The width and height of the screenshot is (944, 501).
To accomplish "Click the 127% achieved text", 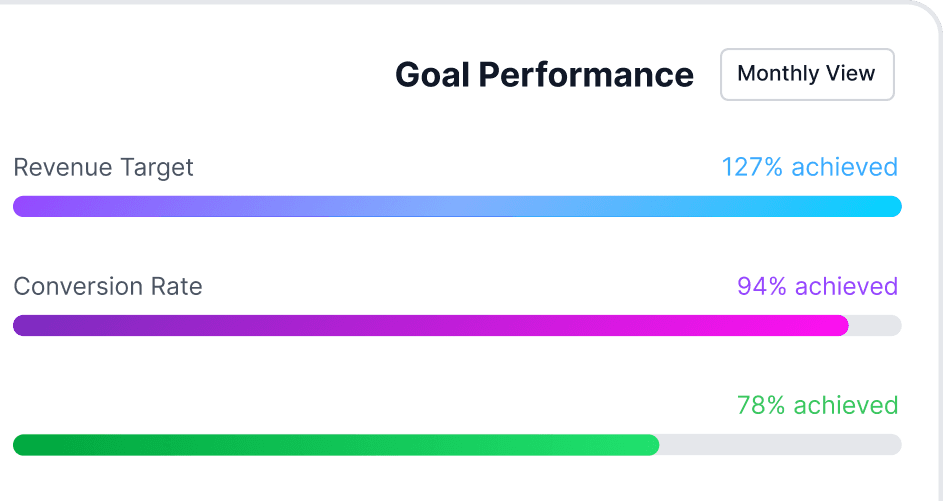I will [809, 167].
